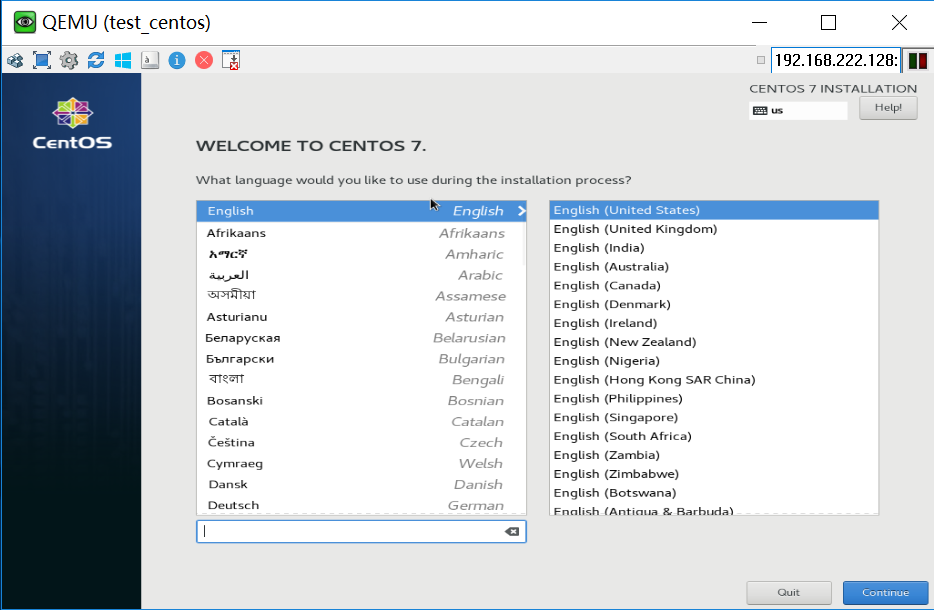Toggle the color quality indicator beside the address
Viewport: 934px width, 610px height.
[919, 60]
